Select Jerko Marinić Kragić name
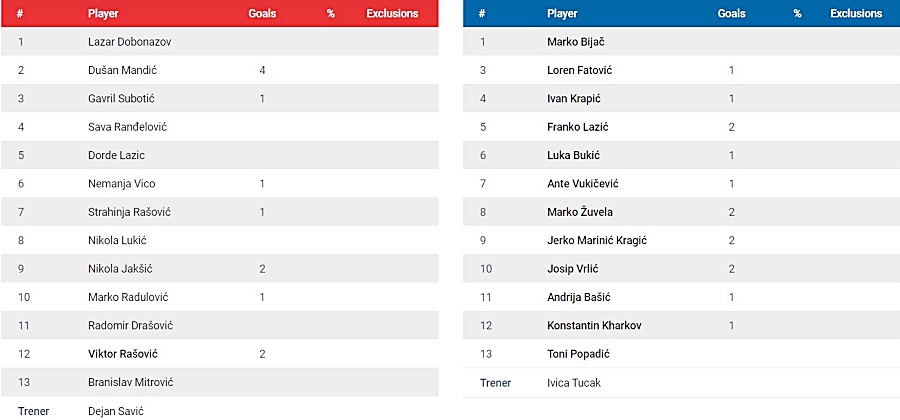900x420 pixels. pos(597,240)
